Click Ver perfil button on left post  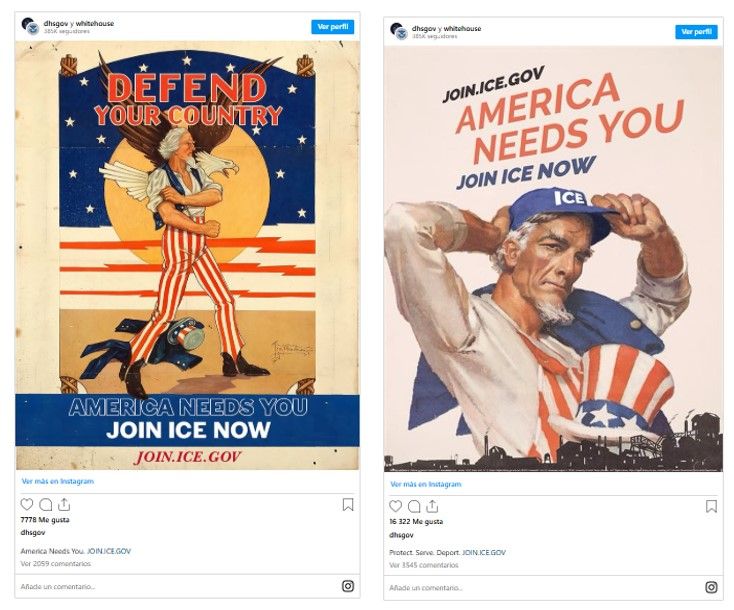[333, 27]
